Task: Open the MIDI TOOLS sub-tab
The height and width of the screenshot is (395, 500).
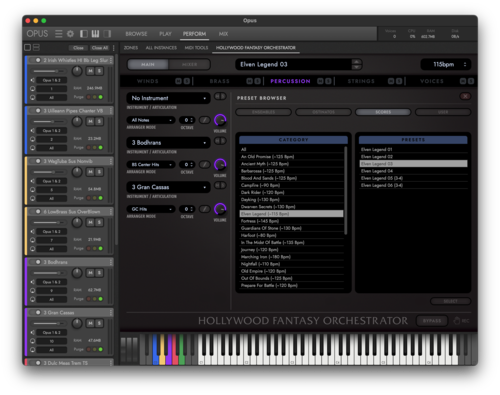Action: coord(196,48)
